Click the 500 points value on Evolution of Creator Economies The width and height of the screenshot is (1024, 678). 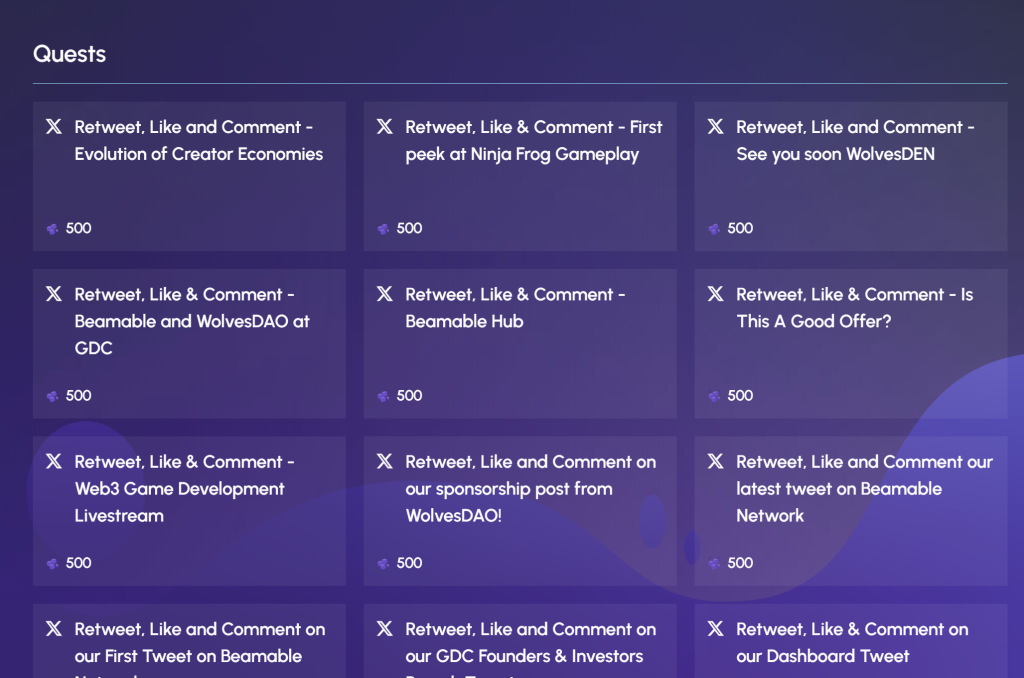point(78,228)
